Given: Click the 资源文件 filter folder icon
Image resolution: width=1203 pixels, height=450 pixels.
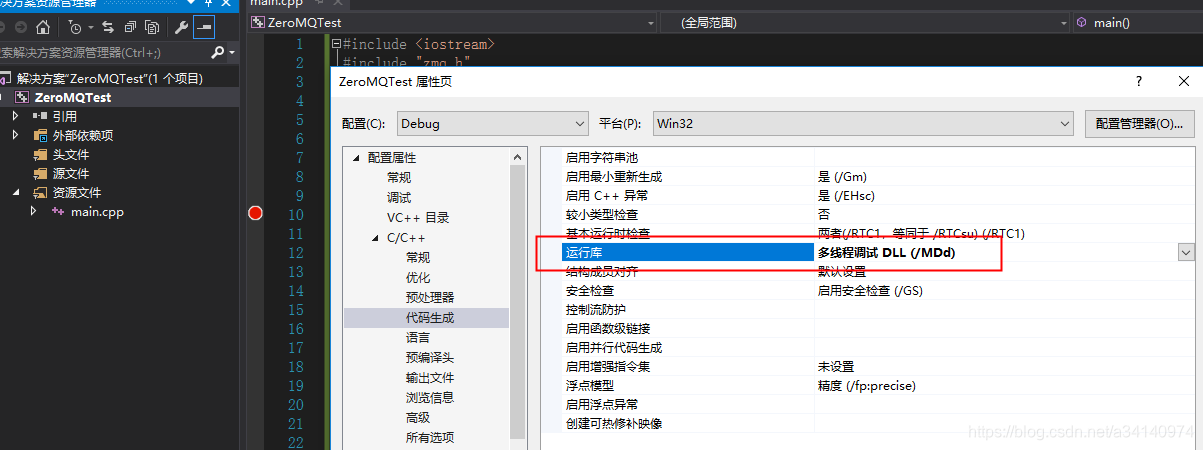Looking at the screenshot, I should pyautogui.click(x=41, y=192).
